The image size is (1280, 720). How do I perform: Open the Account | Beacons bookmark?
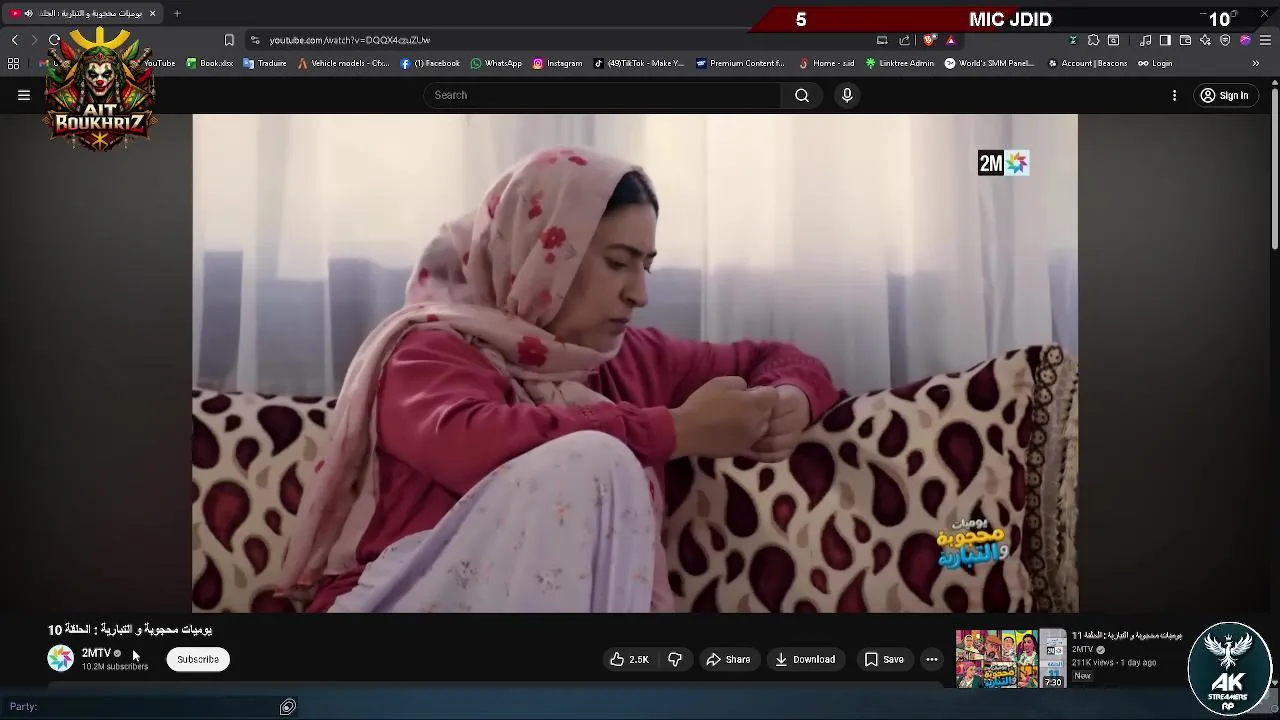(1087, 63)
